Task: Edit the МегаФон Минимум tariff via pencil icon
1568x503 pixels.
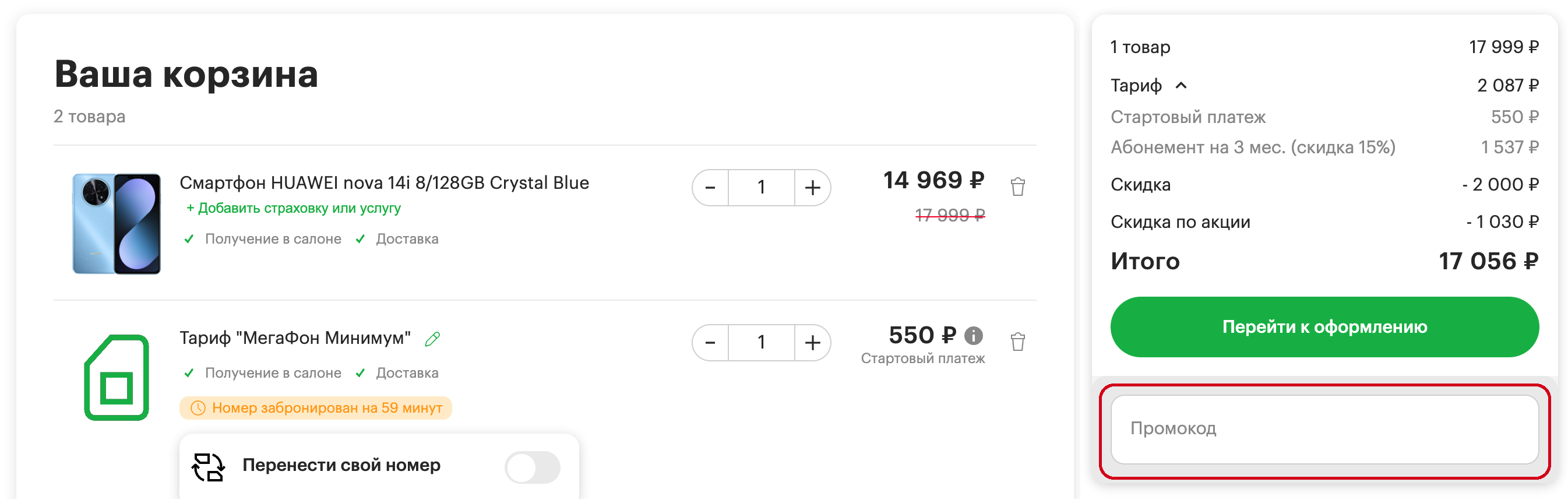Action: pyautogui.click(x=432, y=339)
